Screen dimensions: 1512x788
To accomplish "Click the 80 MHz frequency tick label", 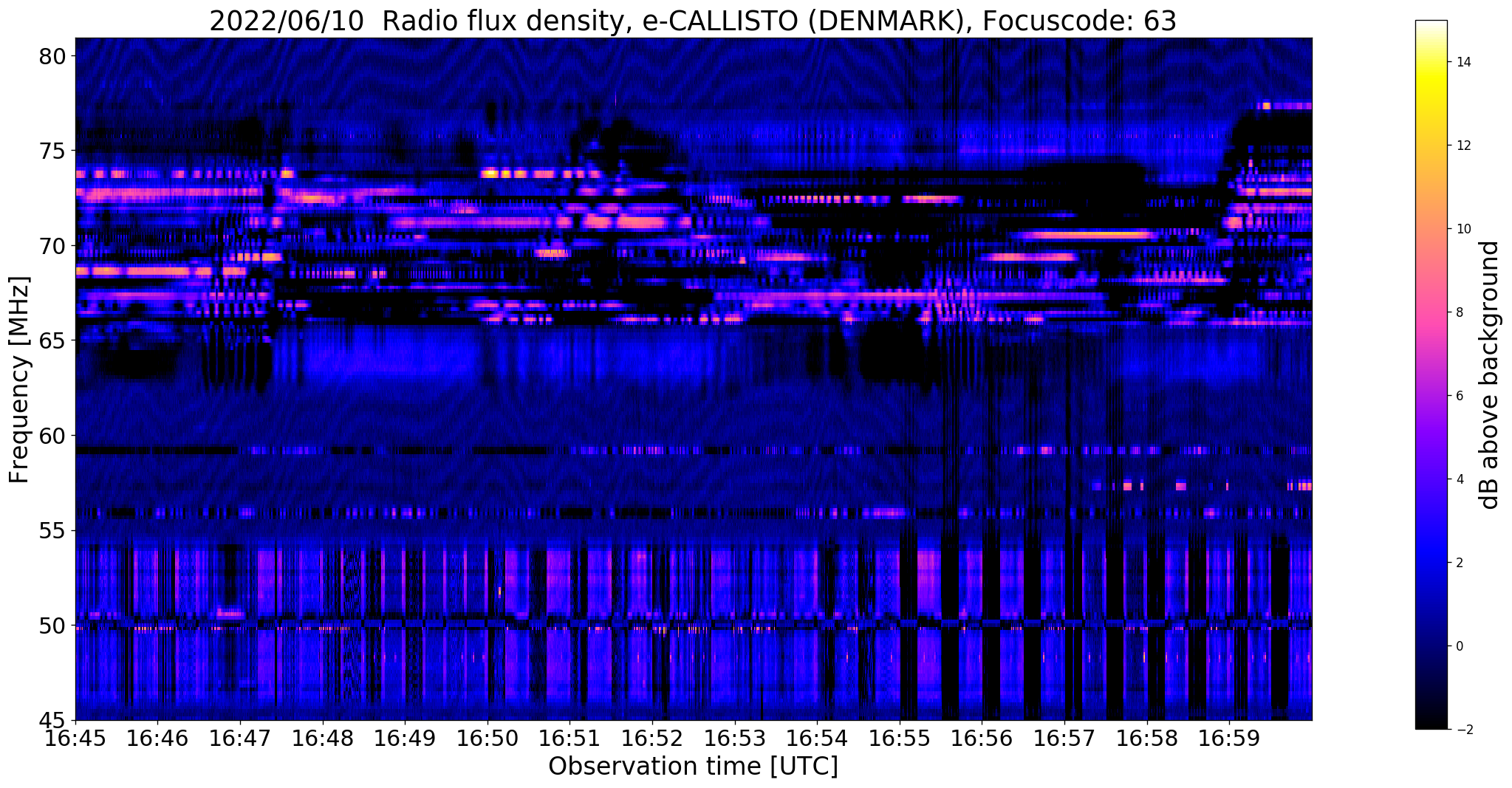I will pos(54,56).
